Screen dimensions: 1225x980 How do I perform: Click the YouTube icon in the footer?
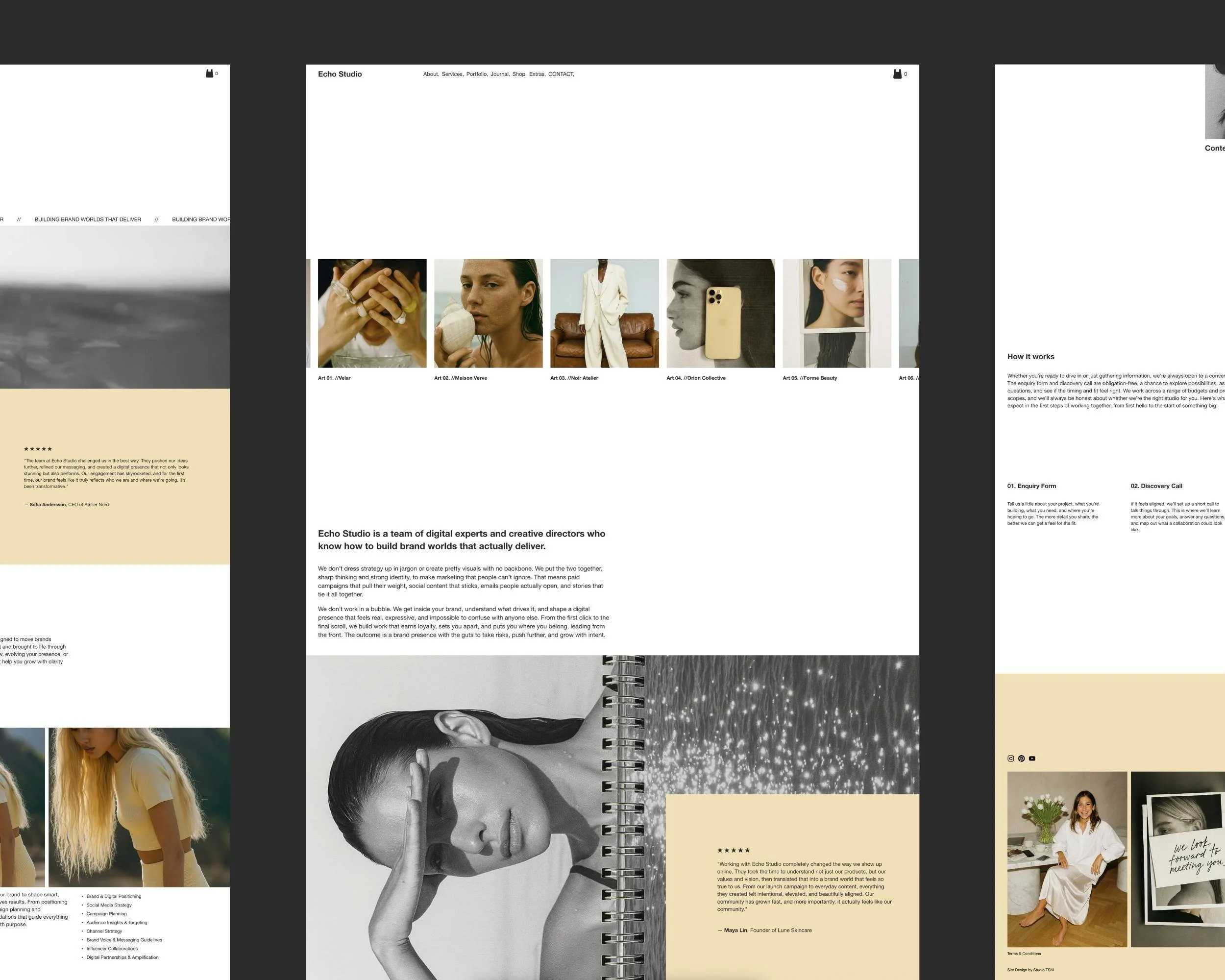click(1032, 759)
